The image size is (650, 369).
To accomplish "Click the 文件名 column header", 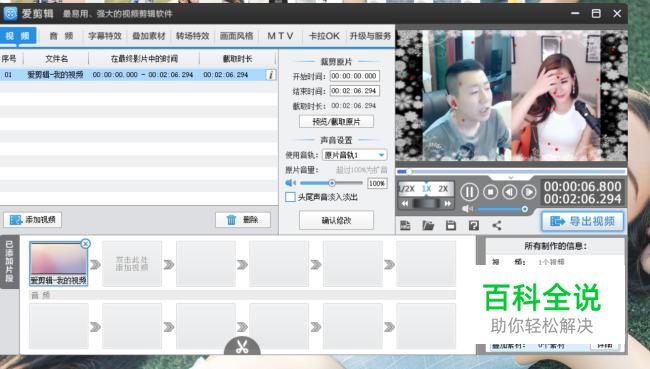I will (x=56, y=59).
